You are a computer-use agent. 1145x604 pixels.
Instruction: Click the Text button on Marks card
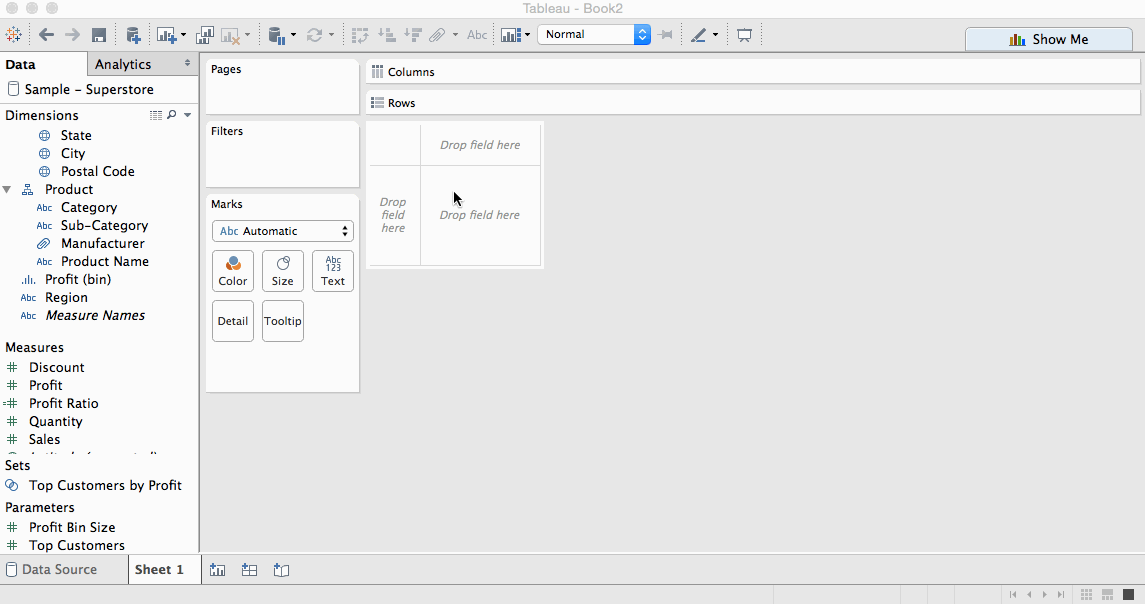(x=333, y=271)
